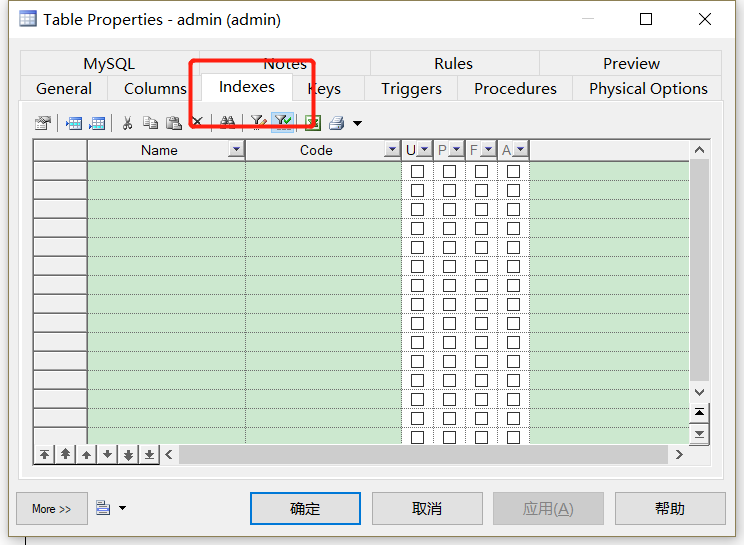Check the U box in the first row
This screenshot has width=744, height=545.
418,171
